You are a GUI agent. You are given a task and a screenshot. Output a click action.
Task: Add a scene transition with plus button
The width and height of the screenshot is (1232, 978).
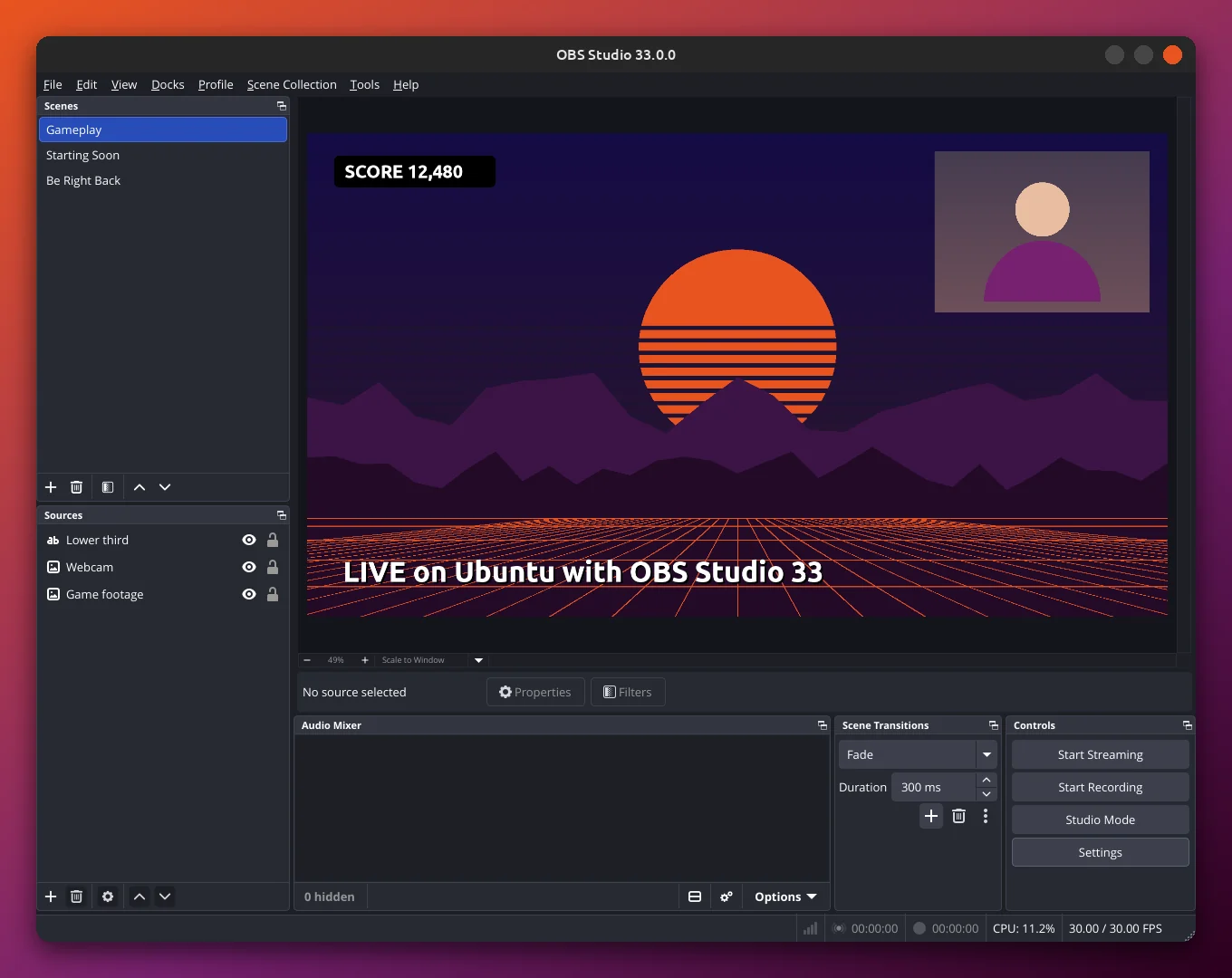coord(931,816)
